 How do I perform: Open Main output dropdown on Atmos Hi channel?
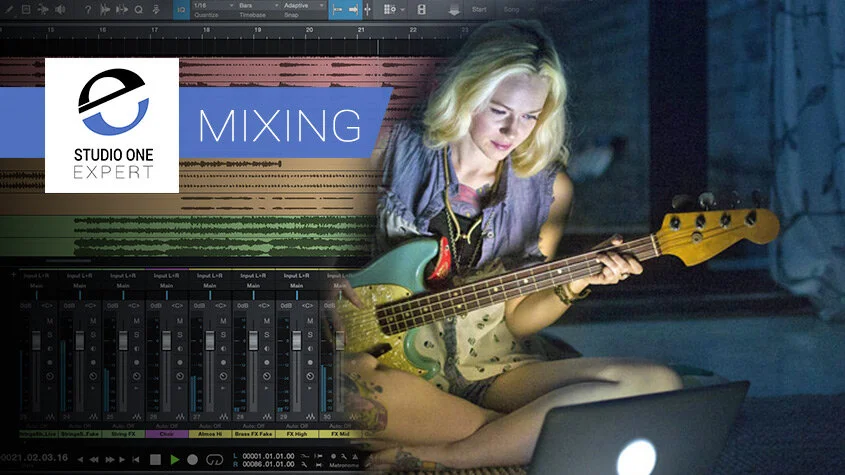click(210, 286)
